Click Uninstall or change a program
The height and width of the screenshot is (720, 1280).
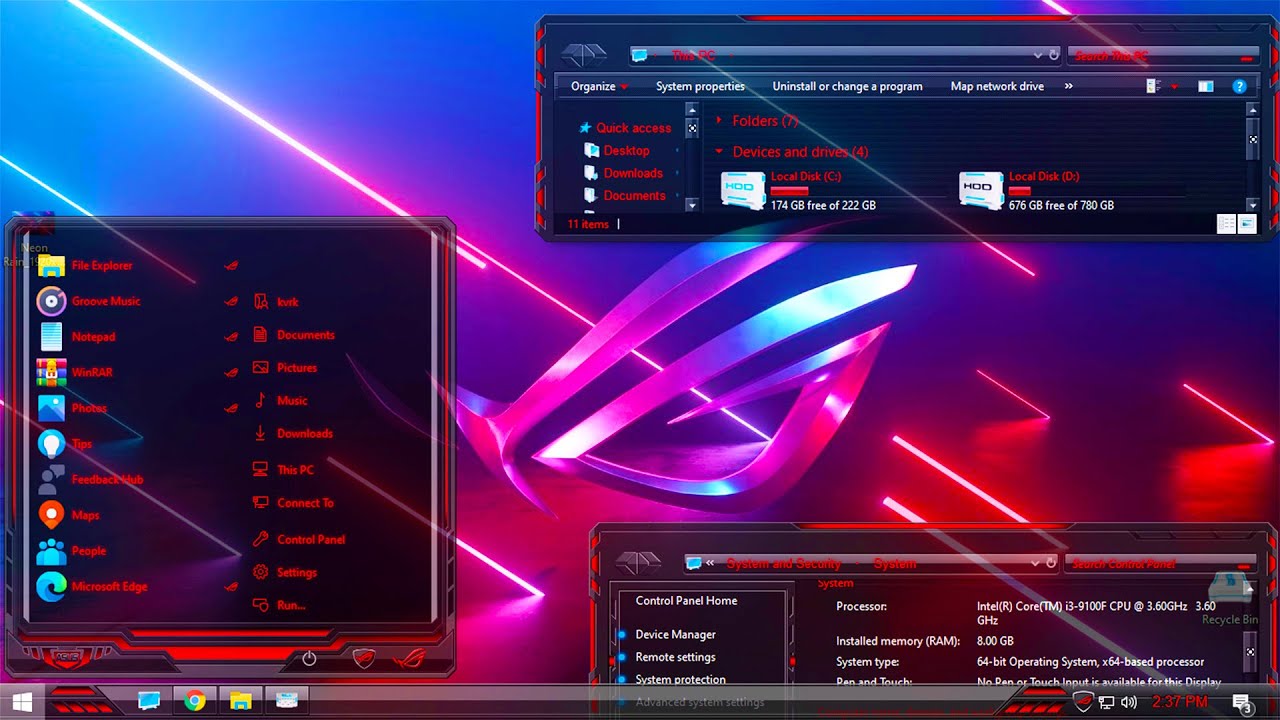[x=847, y=86]
